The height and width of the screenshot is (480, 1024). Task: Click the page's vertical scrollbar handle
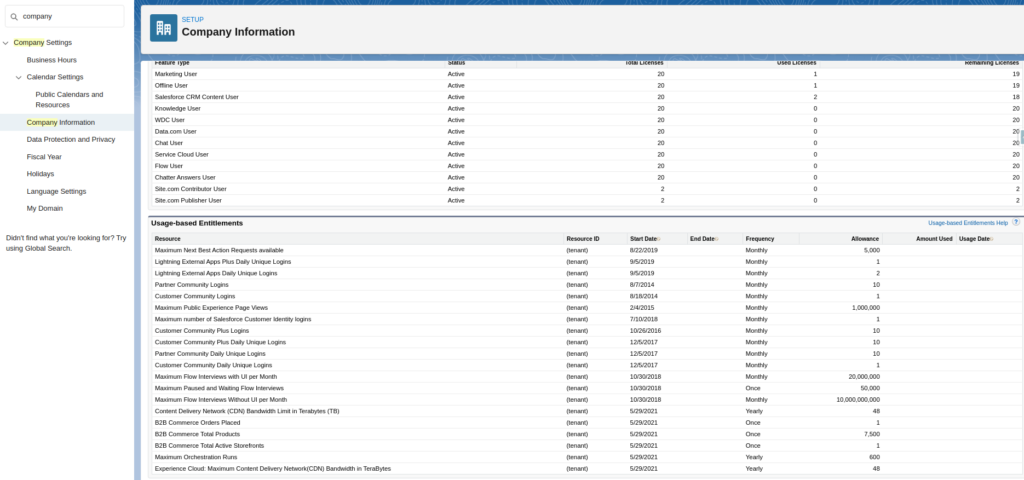[x=1021, y=137]
